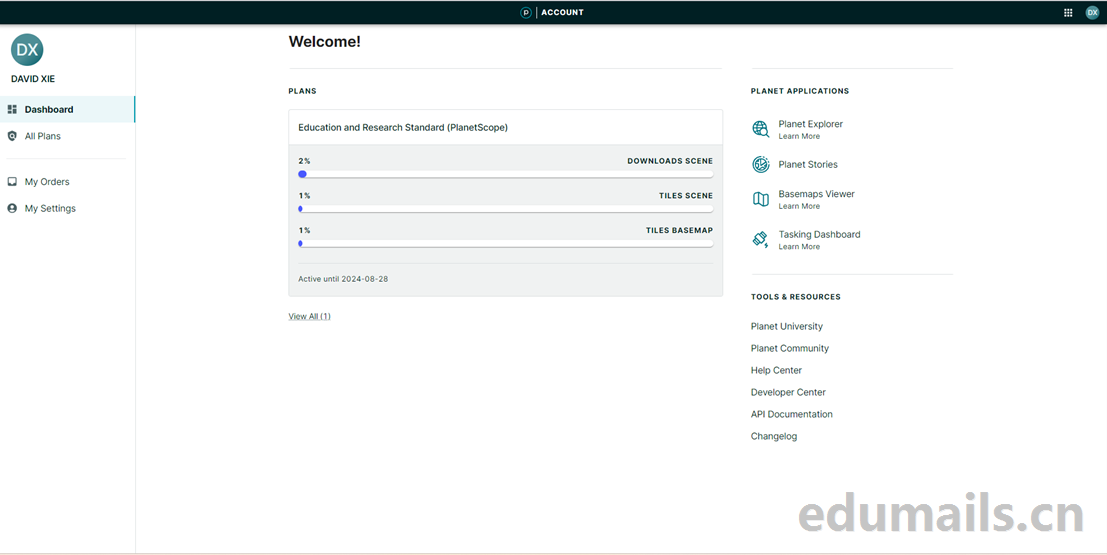Open the API Documentation link
The width and height of the screenshot is (1107, 555).
coord(792,415)
